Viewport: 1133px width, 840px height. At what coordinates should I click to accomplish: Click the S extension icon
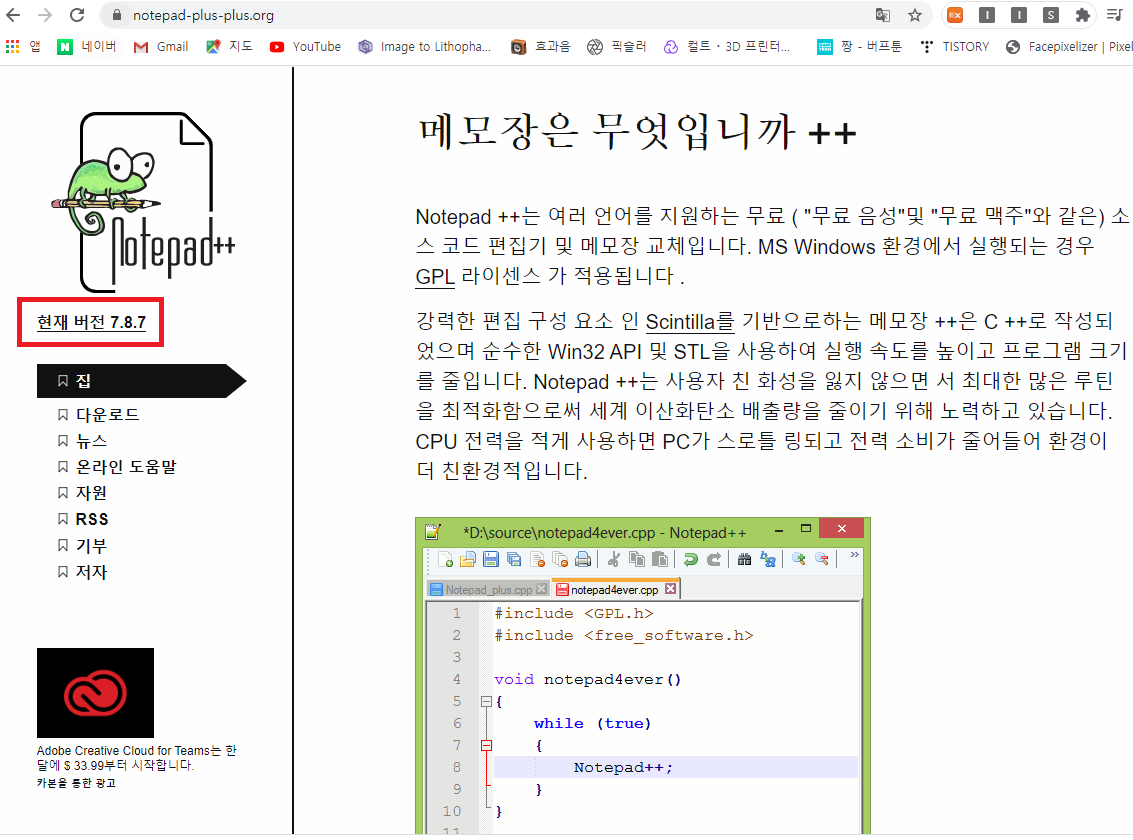click(x=1051, y=15)
